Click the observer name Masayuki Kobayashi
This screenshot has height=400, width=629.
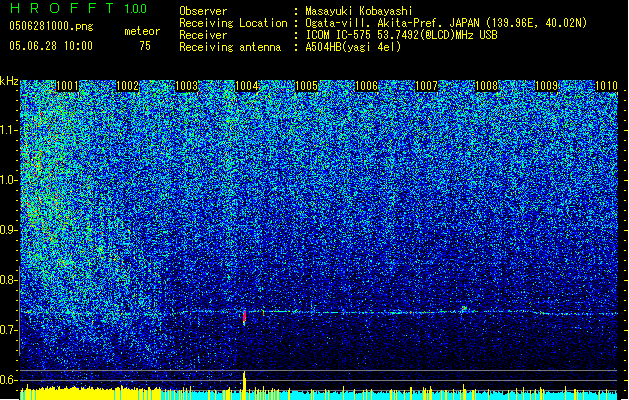click(359, 11)
